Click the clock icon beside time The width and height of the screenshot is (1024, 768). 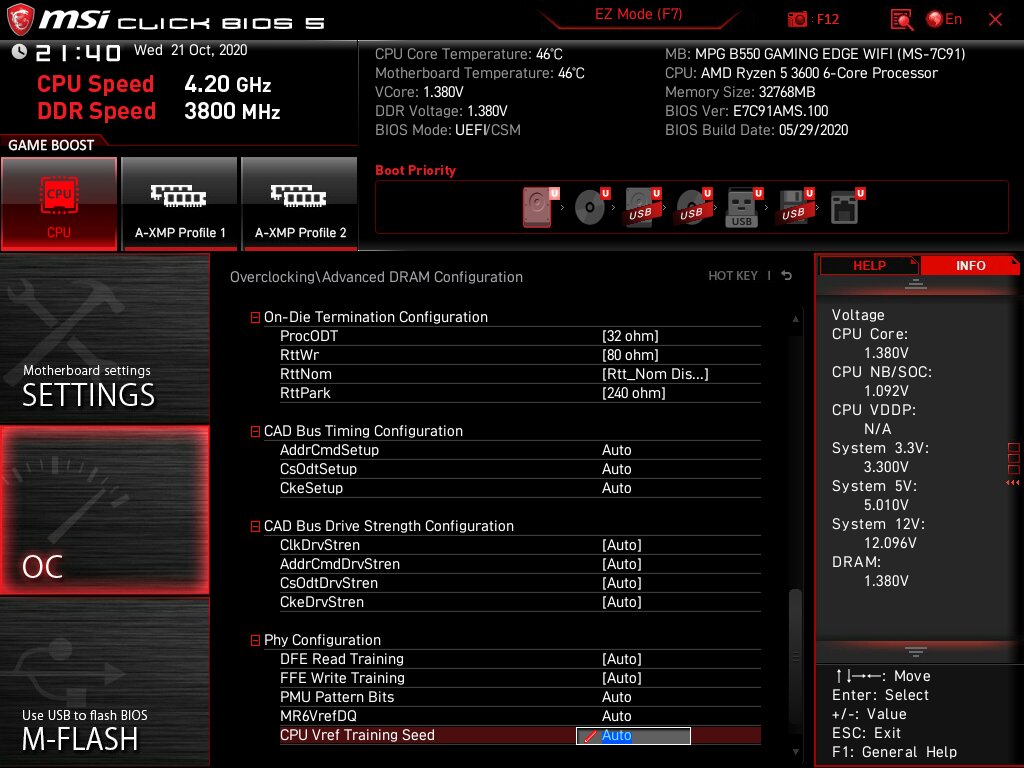(x=19, y=52)
